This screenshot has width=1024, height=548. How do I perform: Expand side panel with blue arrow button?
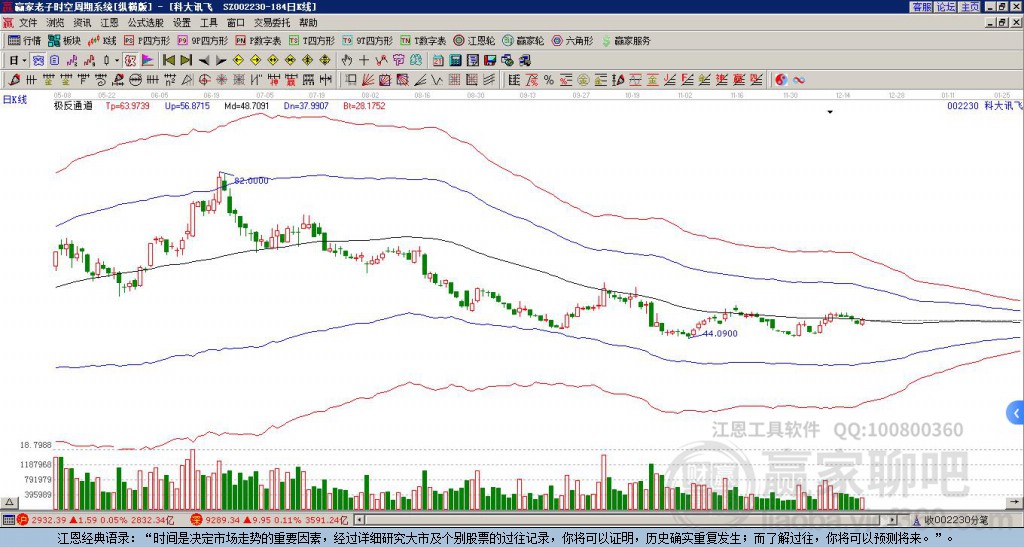tap(1016, 413)
